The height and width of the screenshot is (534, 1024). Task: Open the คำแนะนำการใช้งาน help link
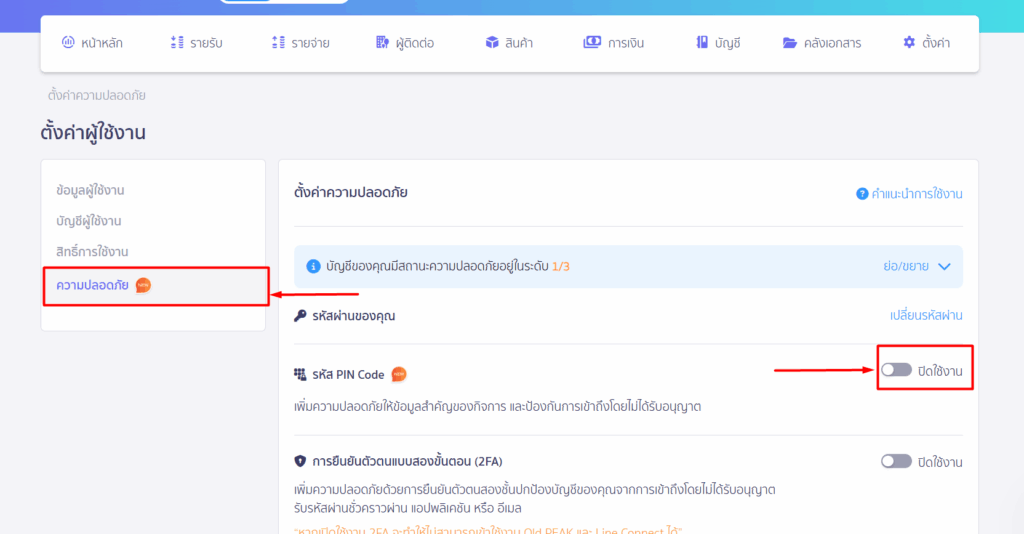click(916, 194)
